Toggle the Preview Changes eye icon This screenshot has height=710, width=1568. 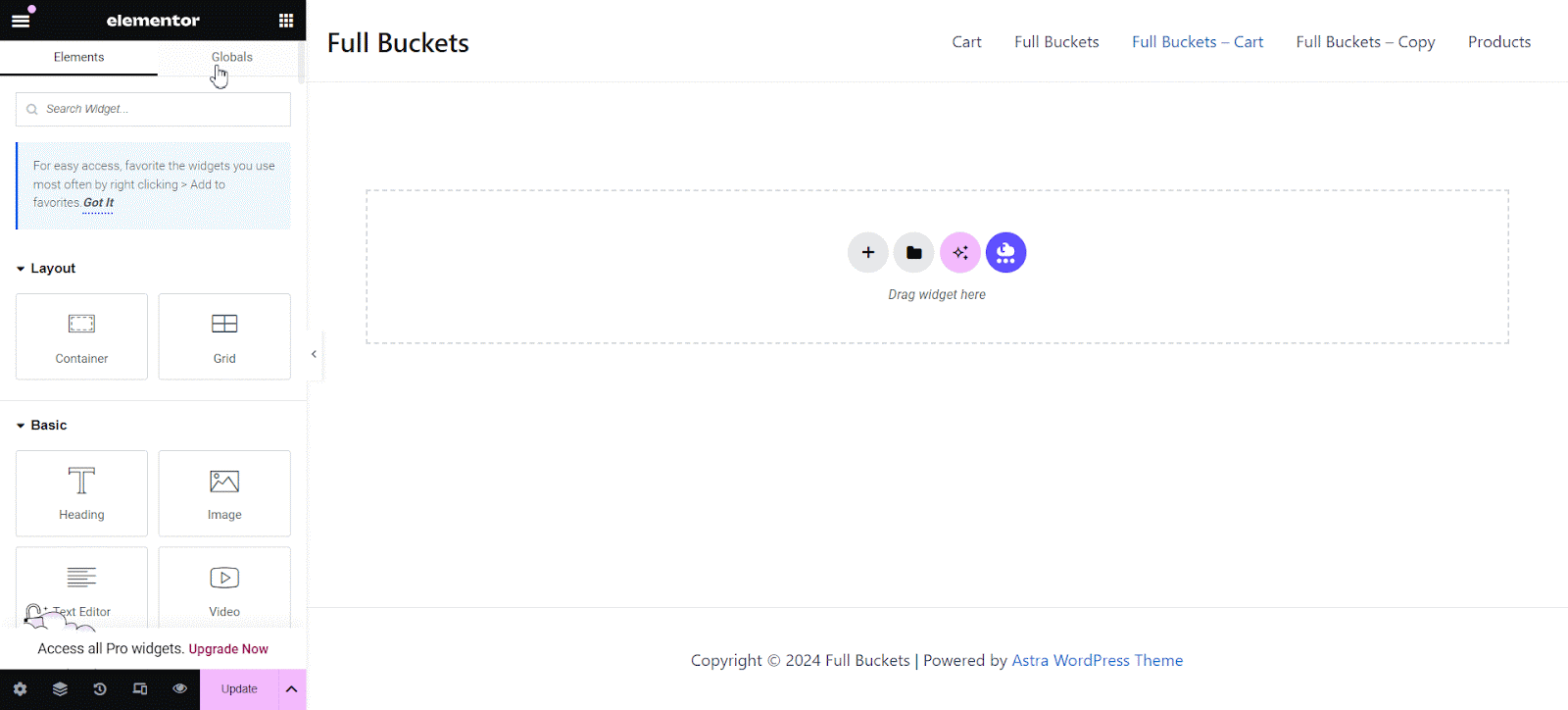179,689
